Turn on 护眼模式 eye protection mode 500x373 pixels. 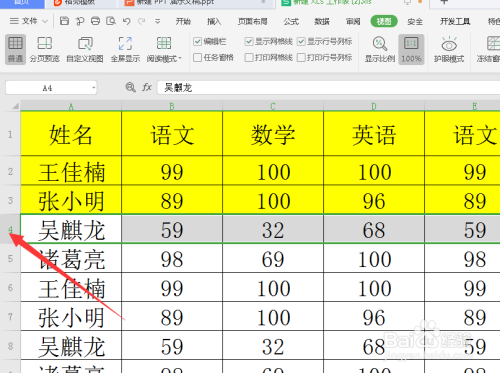[449, 49]
